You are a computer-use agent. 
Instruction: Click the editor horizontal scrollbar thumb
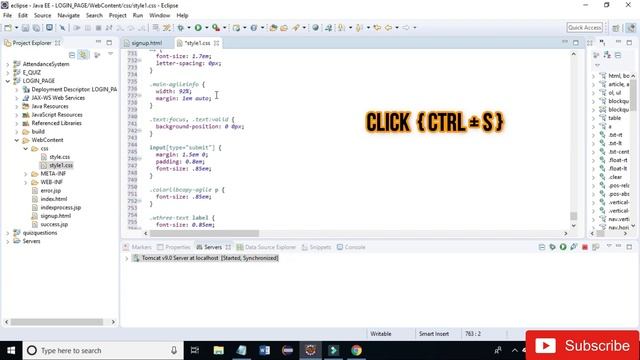[204, 233]
